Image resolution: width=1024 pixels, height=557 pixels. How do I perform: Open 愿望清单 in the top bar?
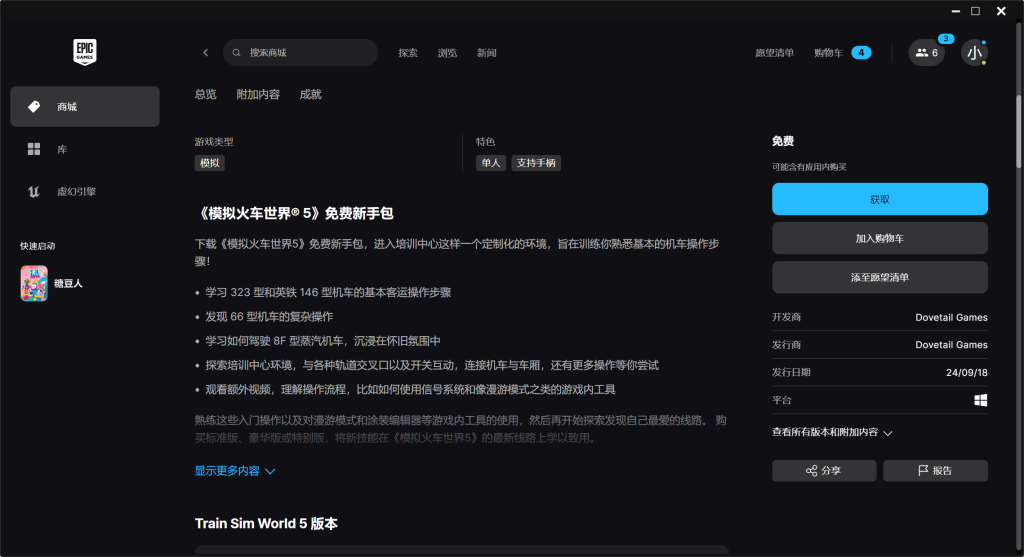pyautogui.click(x=775, y=53)
